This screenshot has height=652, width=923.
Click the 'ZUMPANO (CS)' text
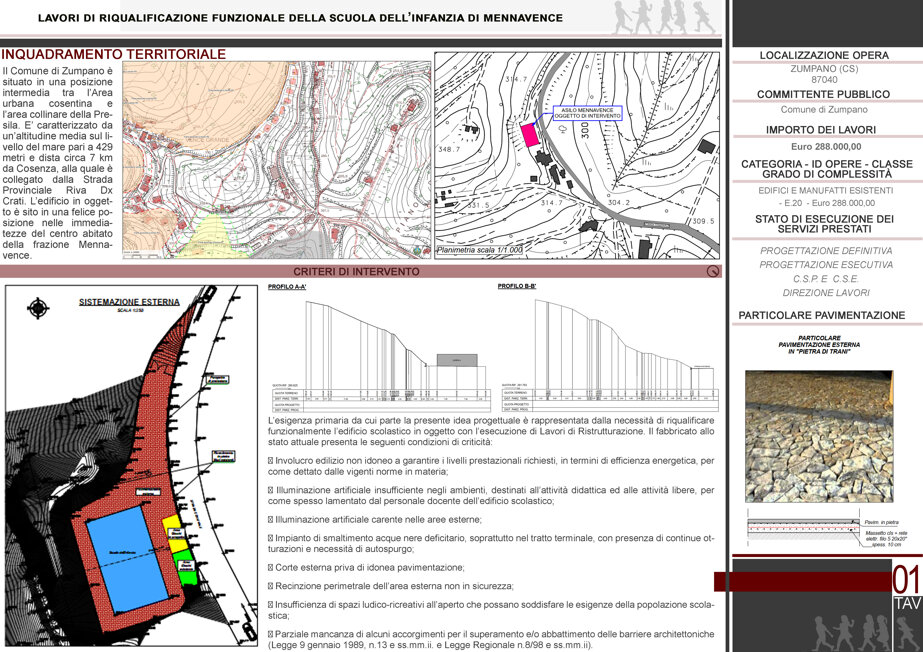coord(824,69)
